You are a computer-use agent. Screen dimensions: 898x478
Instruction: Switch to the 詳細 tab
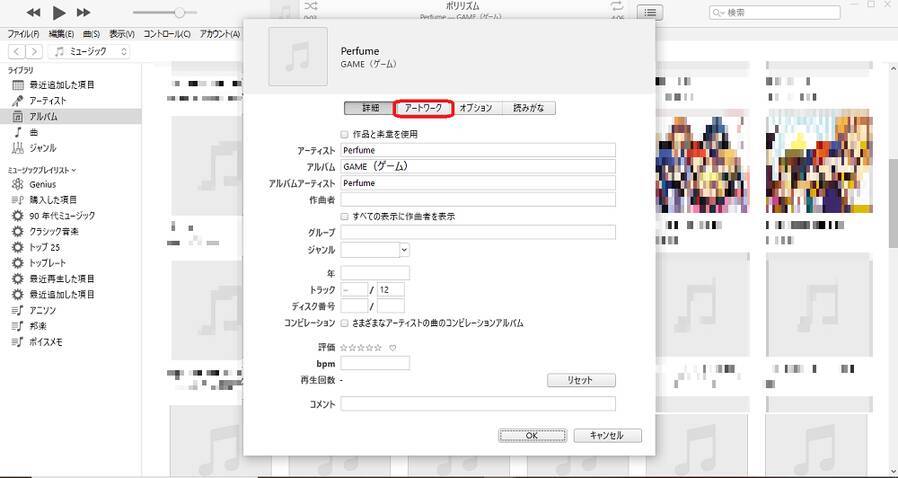[x=370, y=108]
